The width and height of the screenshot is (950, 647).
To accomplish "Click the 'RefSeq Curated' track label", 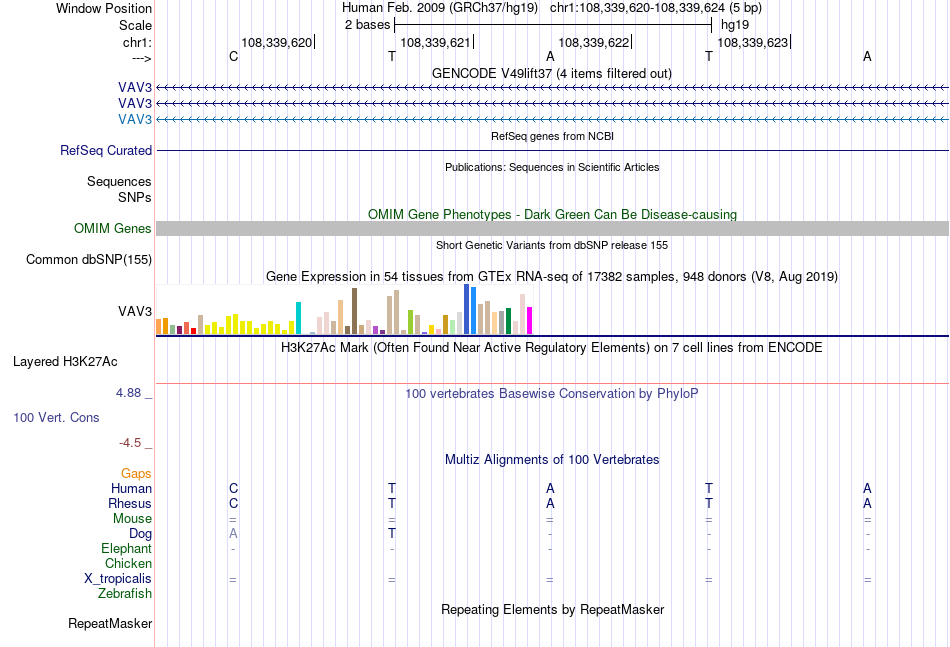I will [105, 150].
